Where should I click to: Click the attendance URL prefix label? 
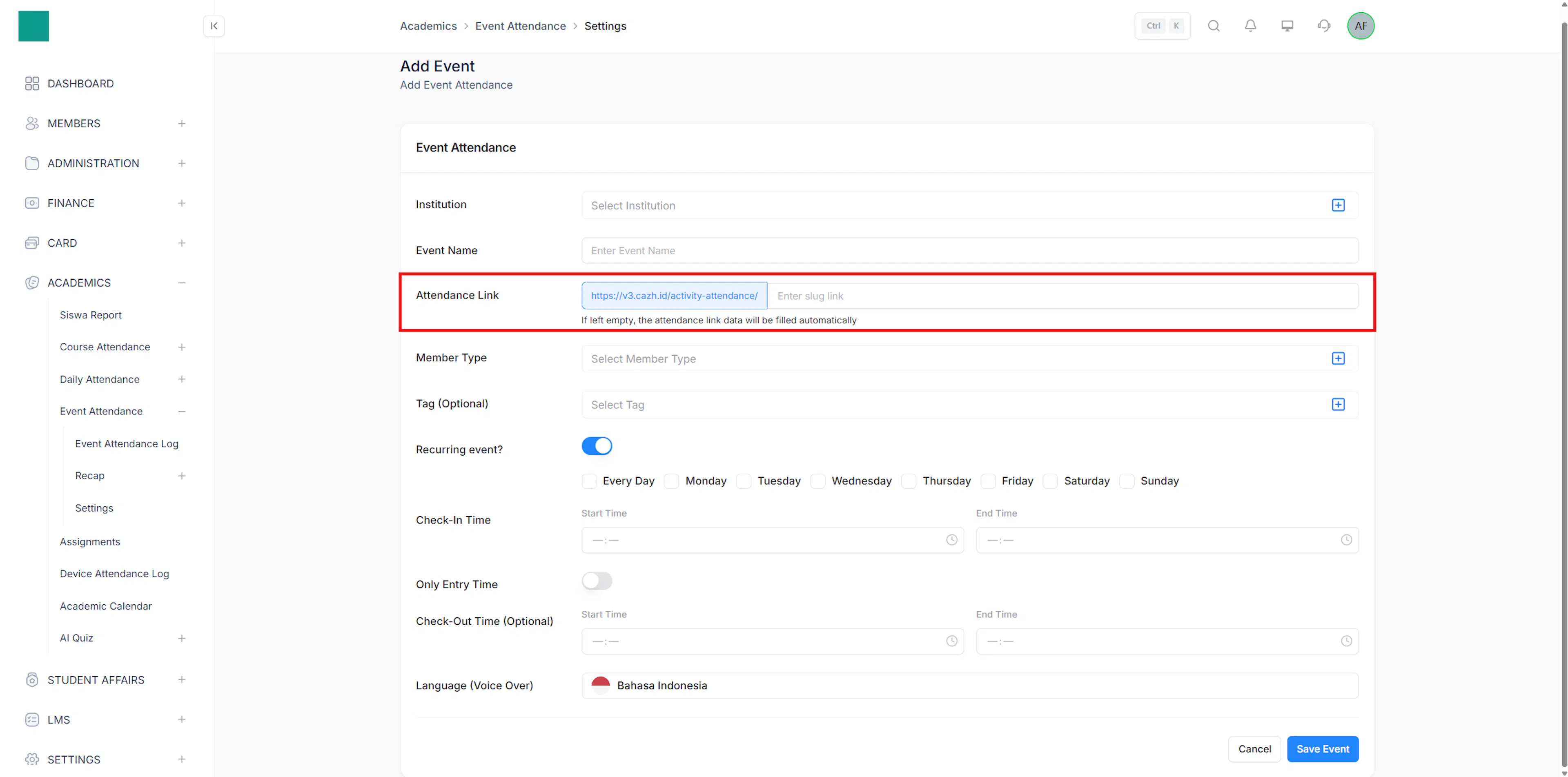(675, 296)
